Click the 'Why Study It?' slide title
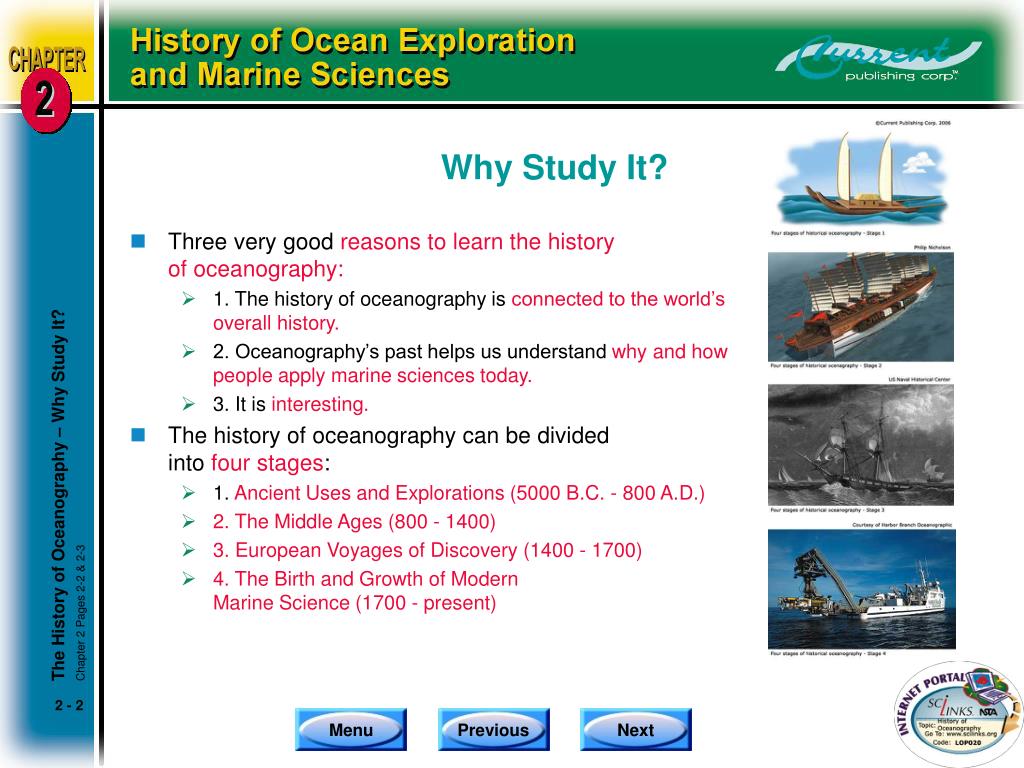 [x=554, y=167]
